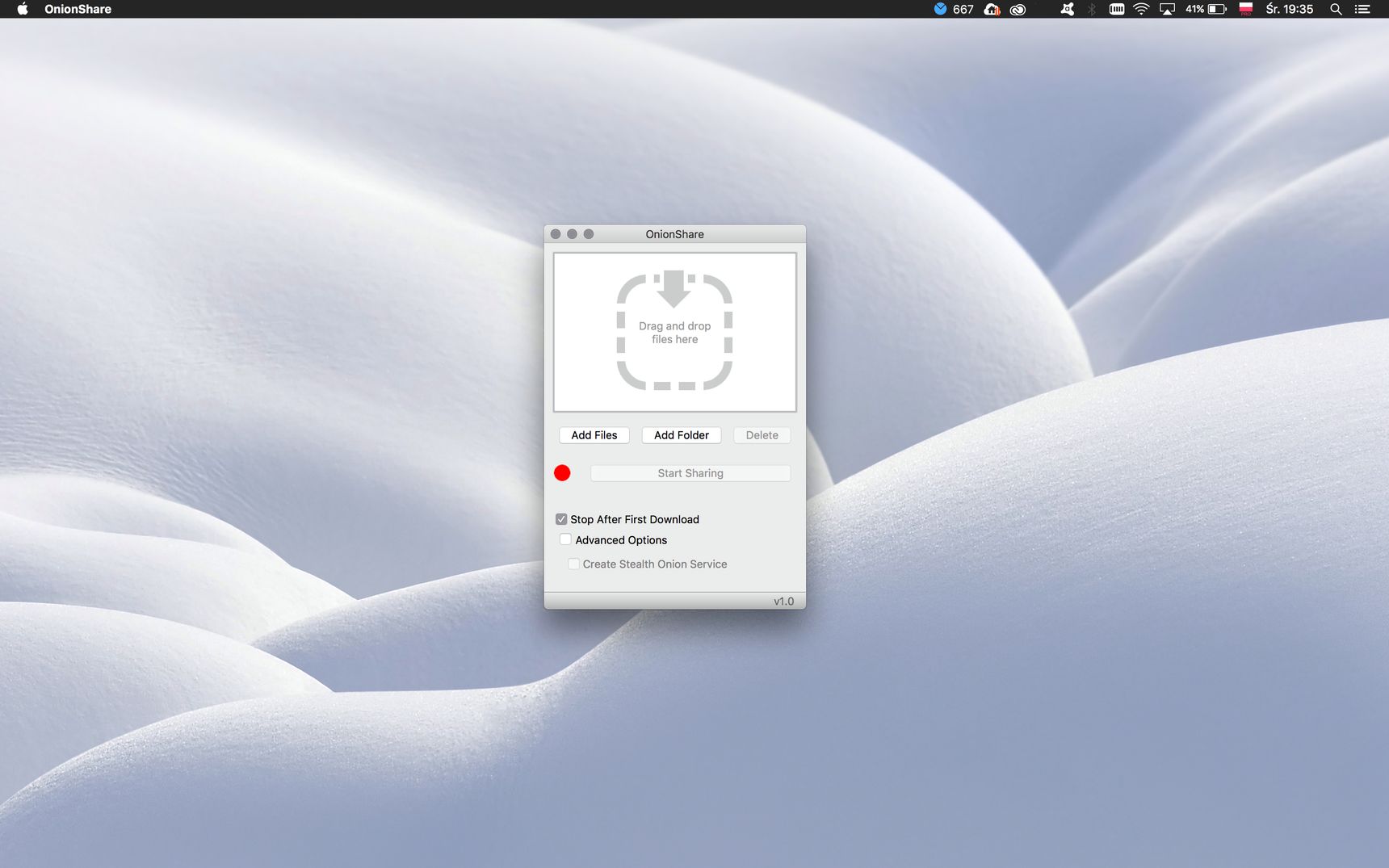The width and height of the screenshot is (1389, 868).
Task: Open the Bluetooth status menu
Action: click(x=1092, y=9)
